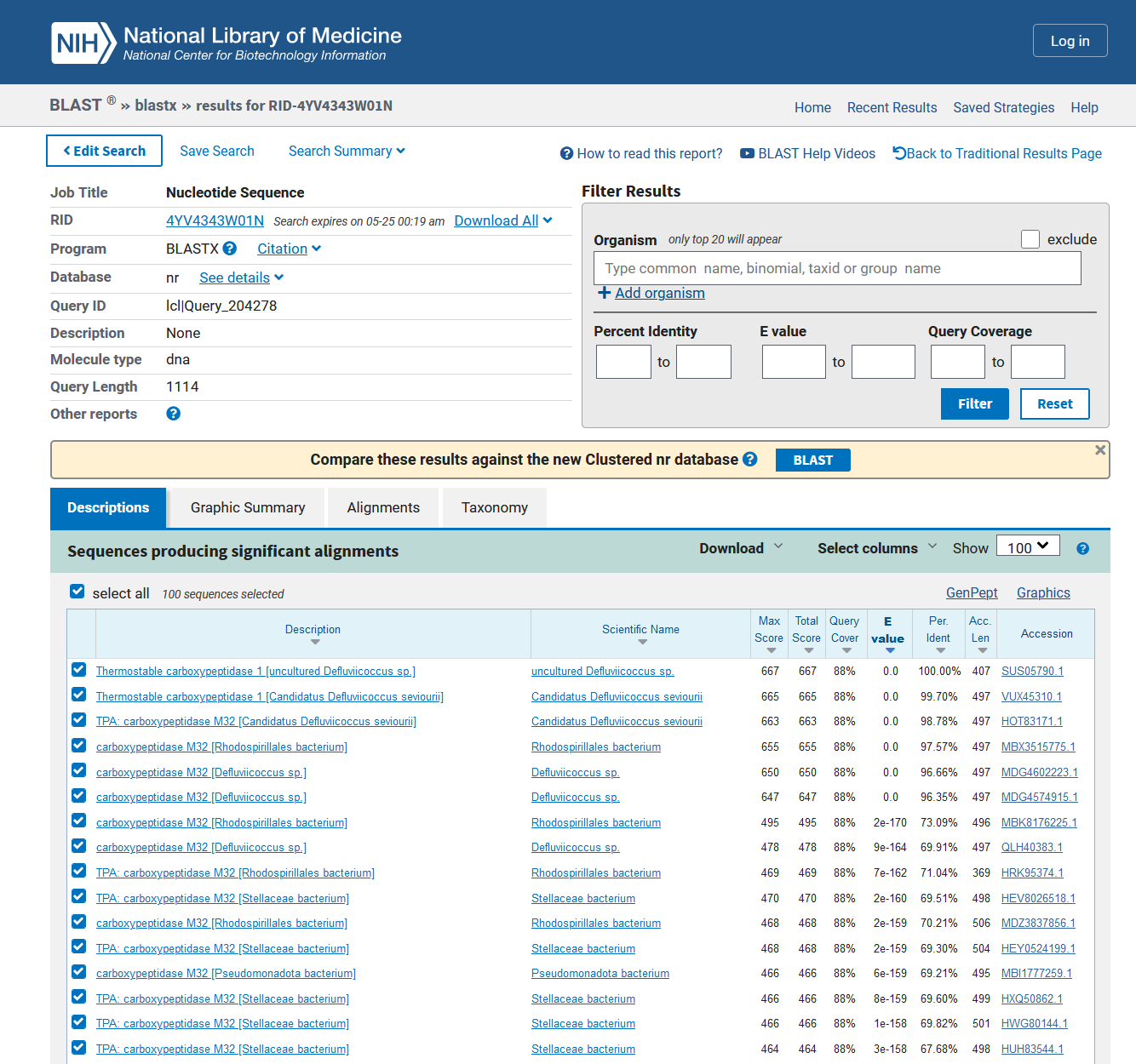Image resolution: width=1136 pixels, height=1064 pixels.
Task: Open BLASTX program help icon
Action: pos(230,249)
